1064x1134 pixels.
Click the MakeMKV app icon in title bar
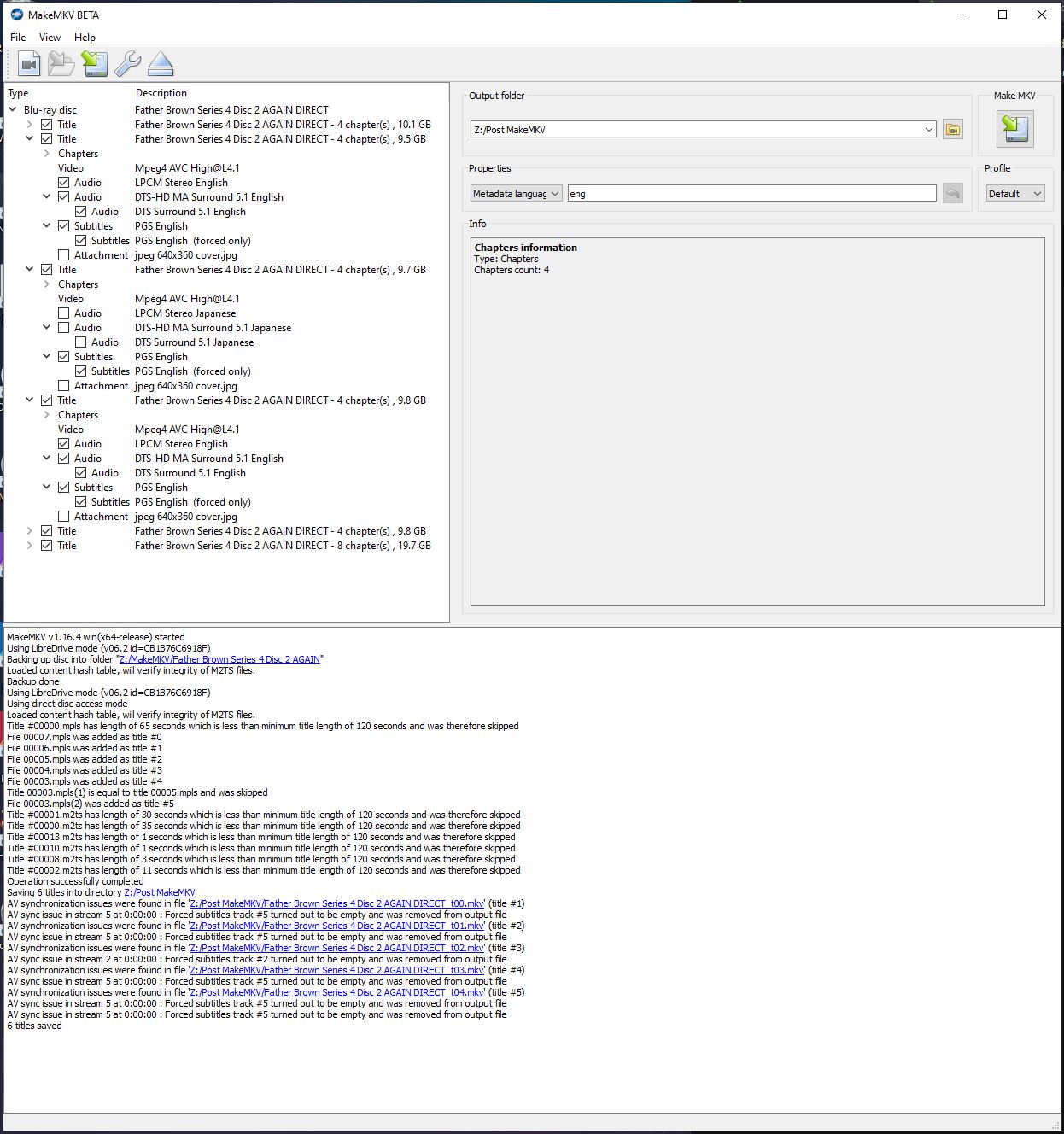[16, 15]
